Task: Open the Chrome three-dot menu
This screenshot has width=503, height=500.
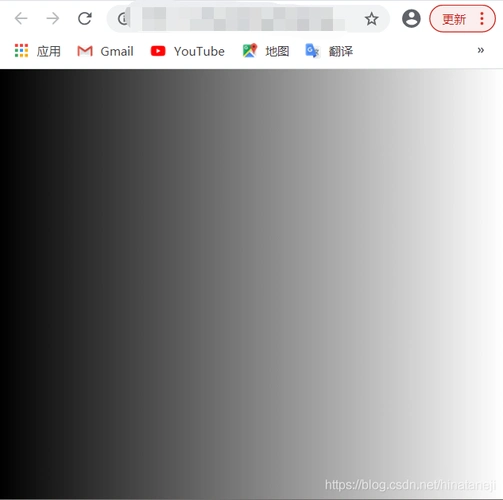Action: pyautogui.click(x=482, y=19)
